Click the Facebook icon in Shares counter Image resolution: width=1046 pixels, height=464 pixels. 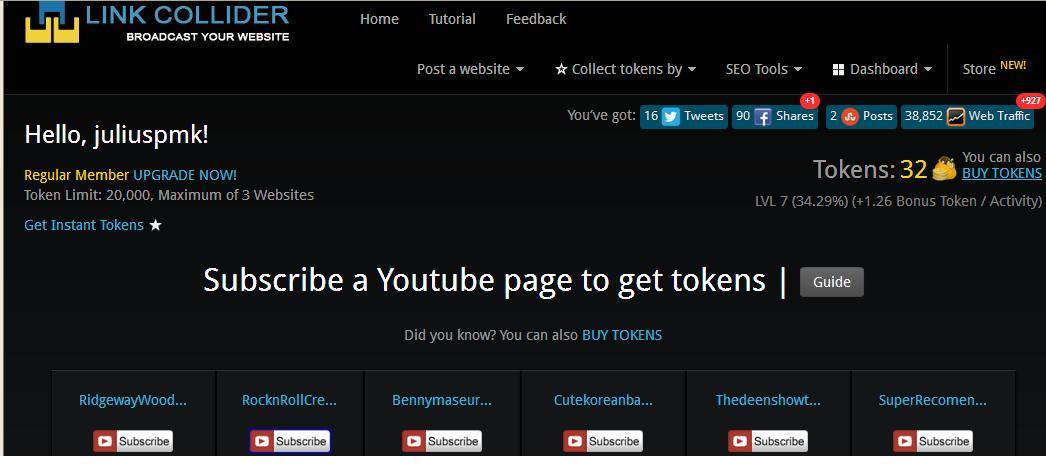(762, 117)
